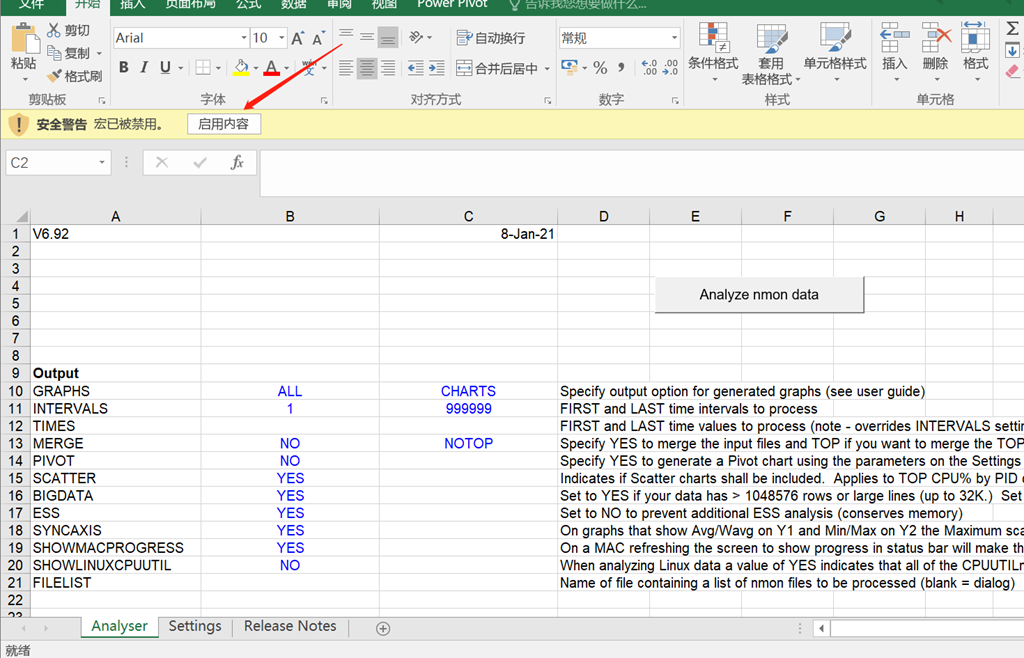1024x658 pixels.
Task: Increase font size with larger A icon
Action: (x=297, y=39)
